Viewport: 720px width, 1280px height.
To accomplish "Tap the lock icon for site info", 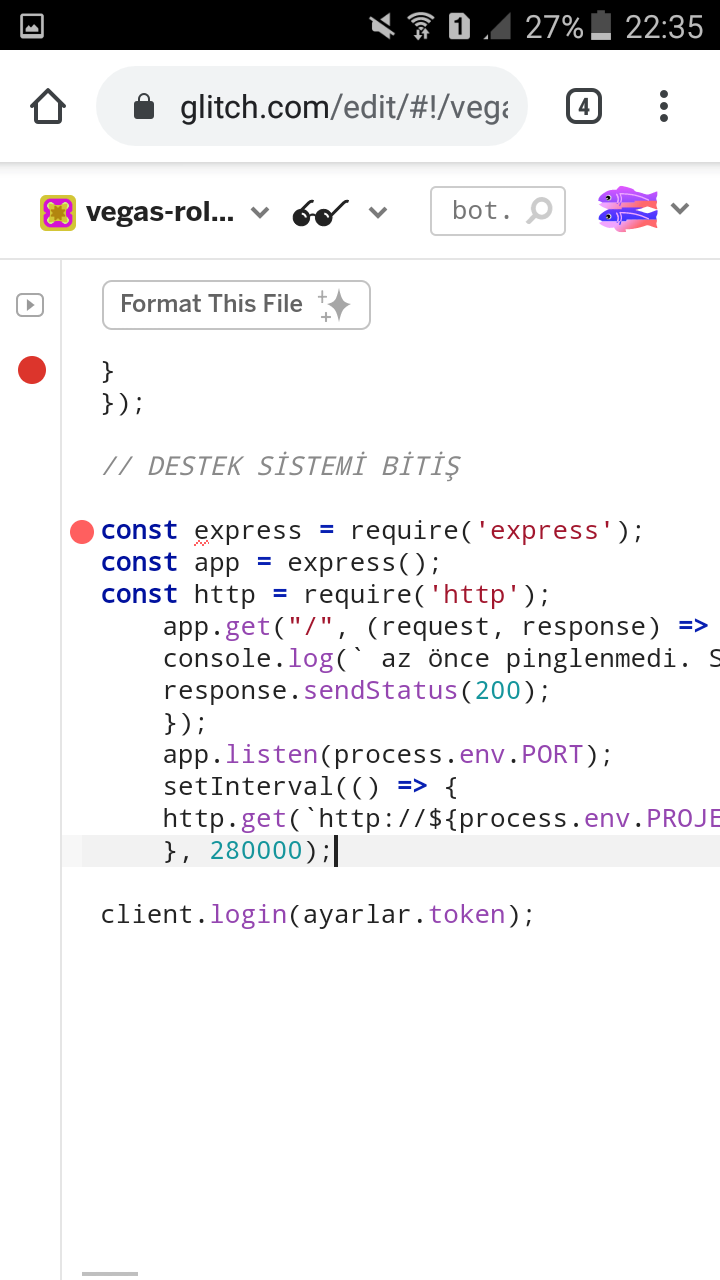I will (144, 107).
